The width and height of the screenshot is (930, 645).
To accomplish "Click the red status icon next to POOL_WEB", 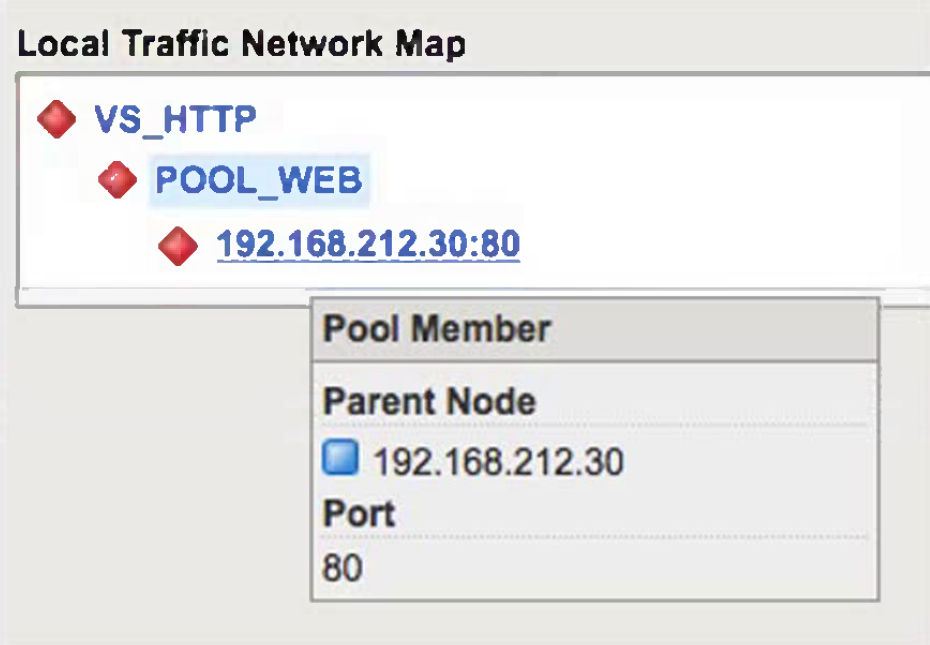I will click(x=118, y=181).
